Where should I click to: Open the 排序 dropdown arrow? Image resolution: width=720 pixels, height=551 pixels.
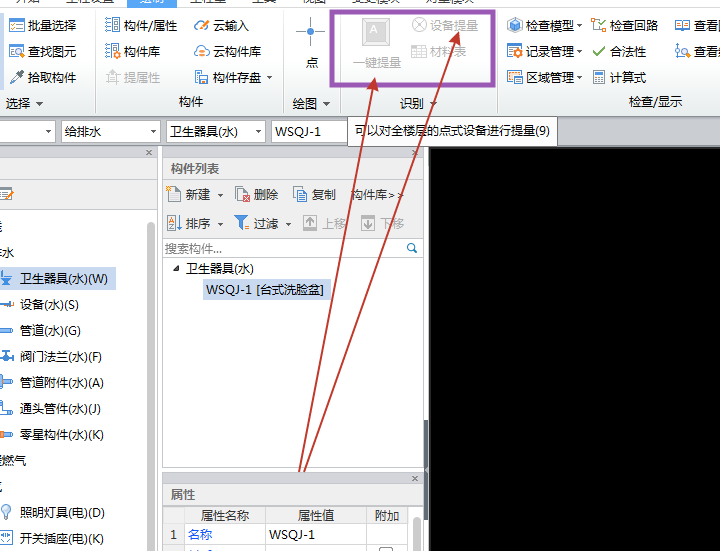click(220, 225)
